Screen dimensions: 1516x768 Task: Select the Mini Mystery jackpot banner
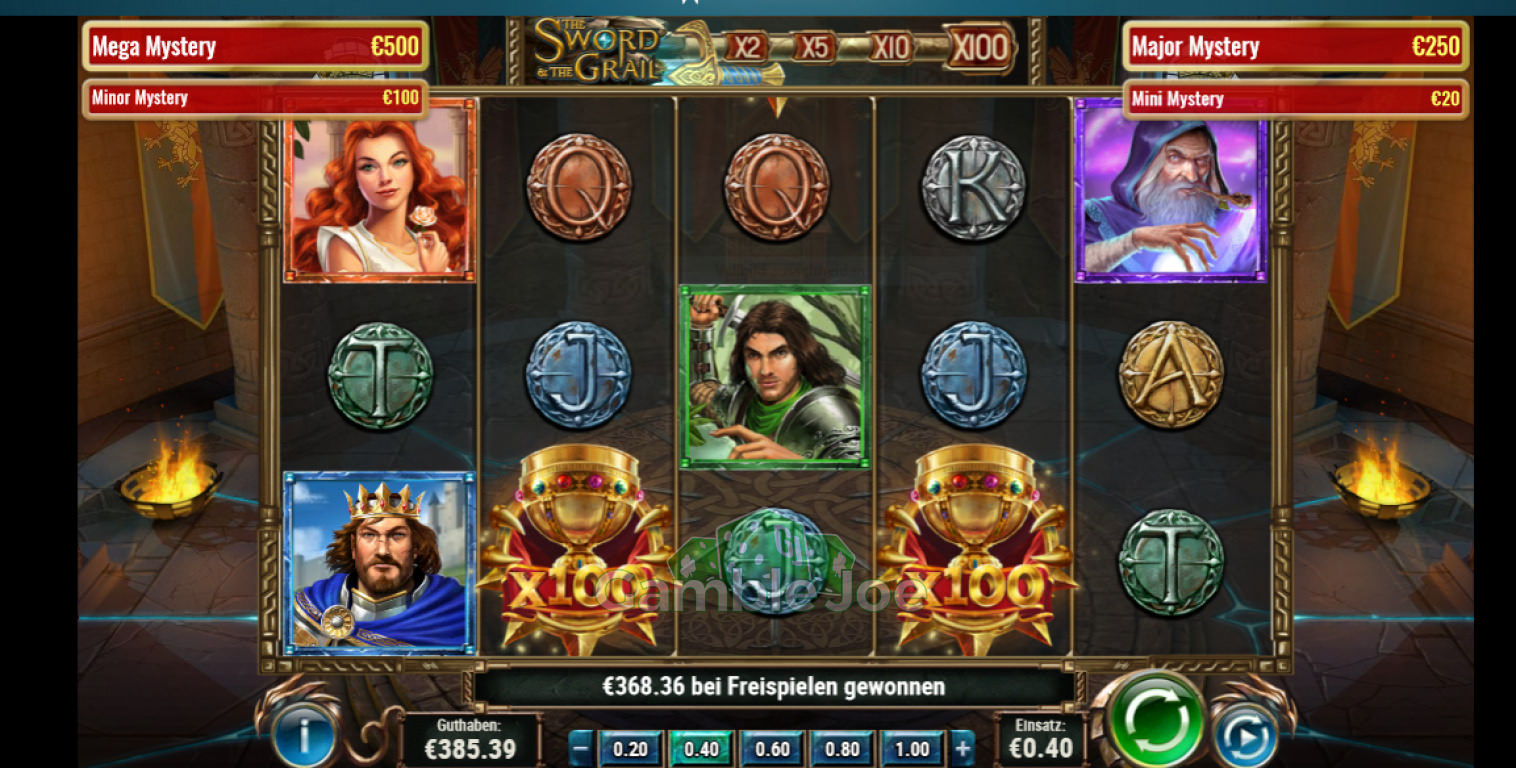click(1296, 98)
